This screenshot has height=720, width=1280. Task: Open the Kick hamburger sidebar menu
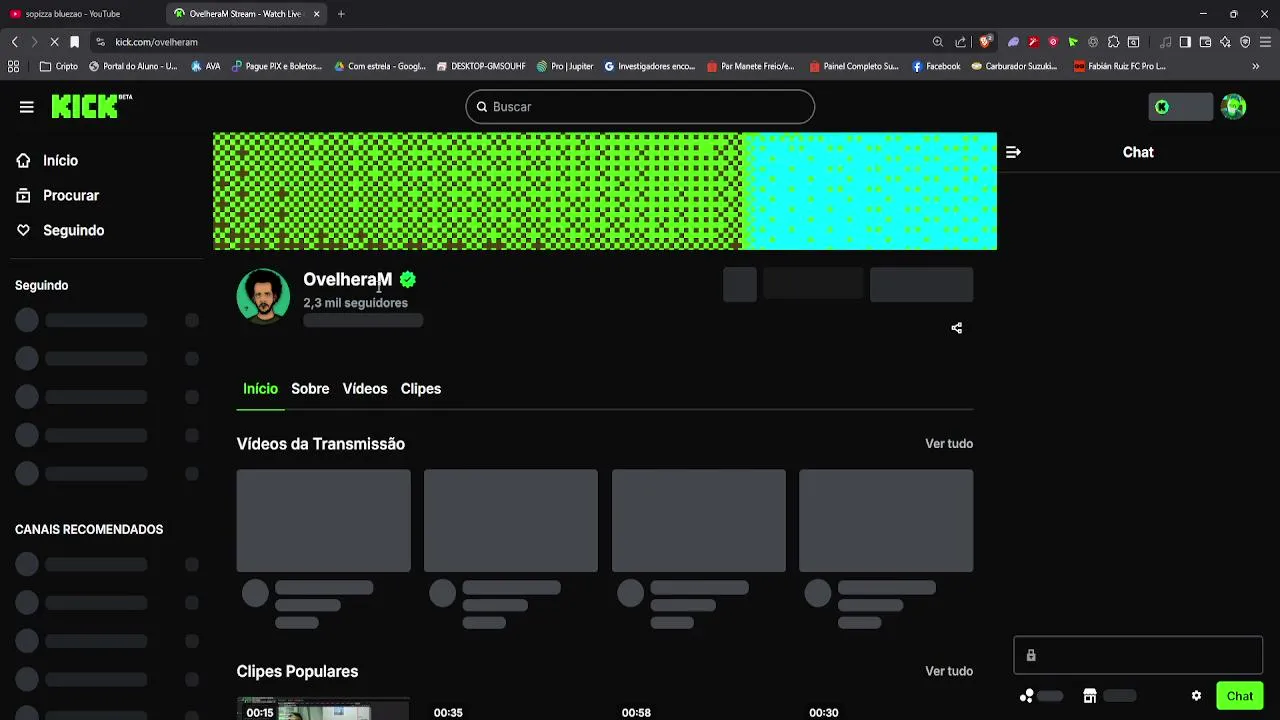[27, 107]
